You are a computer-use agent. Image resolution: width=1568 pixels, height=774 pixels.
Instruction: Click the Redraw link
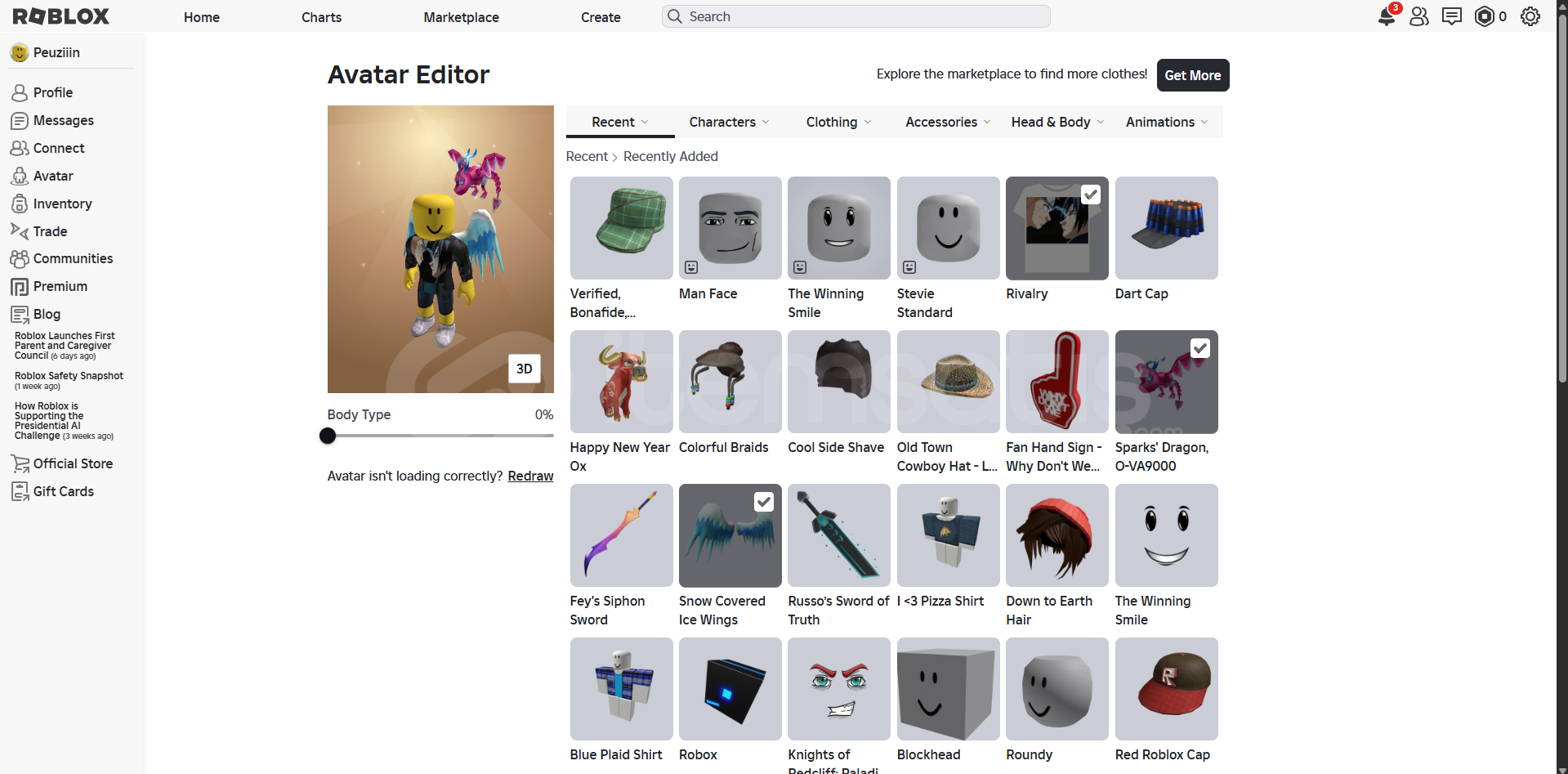coord(530,476)
